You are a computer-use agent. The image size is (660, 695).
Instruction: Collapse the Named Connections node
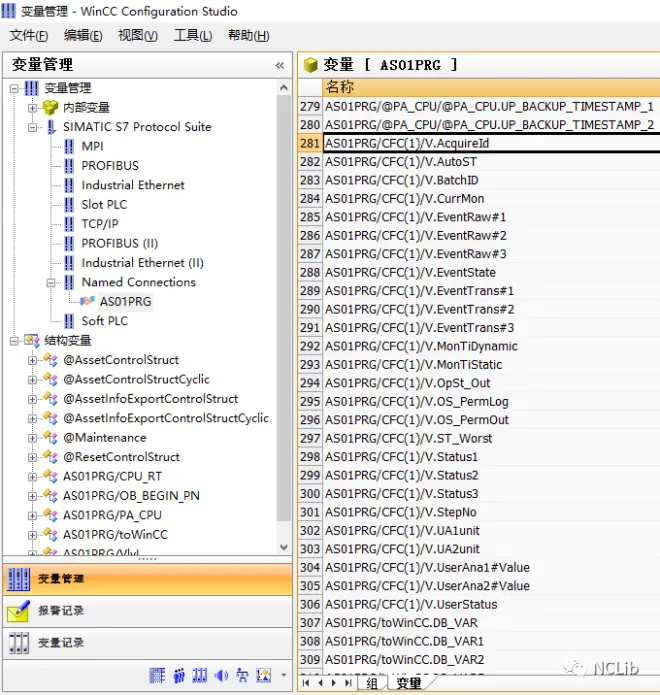coord(51,283)
